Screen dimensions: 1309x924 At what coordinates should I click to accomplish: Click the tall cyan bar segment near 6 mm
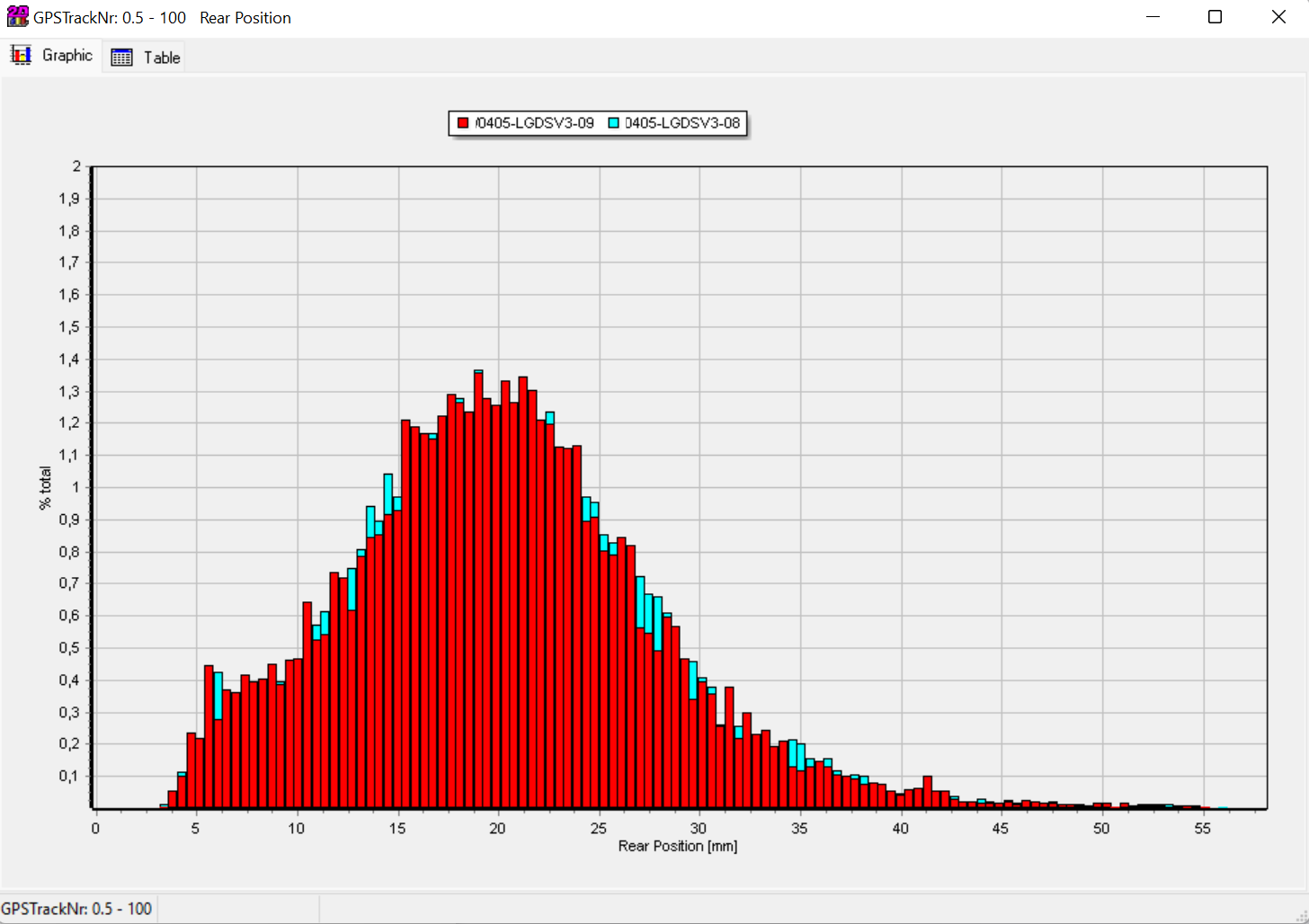click(218, 695)
